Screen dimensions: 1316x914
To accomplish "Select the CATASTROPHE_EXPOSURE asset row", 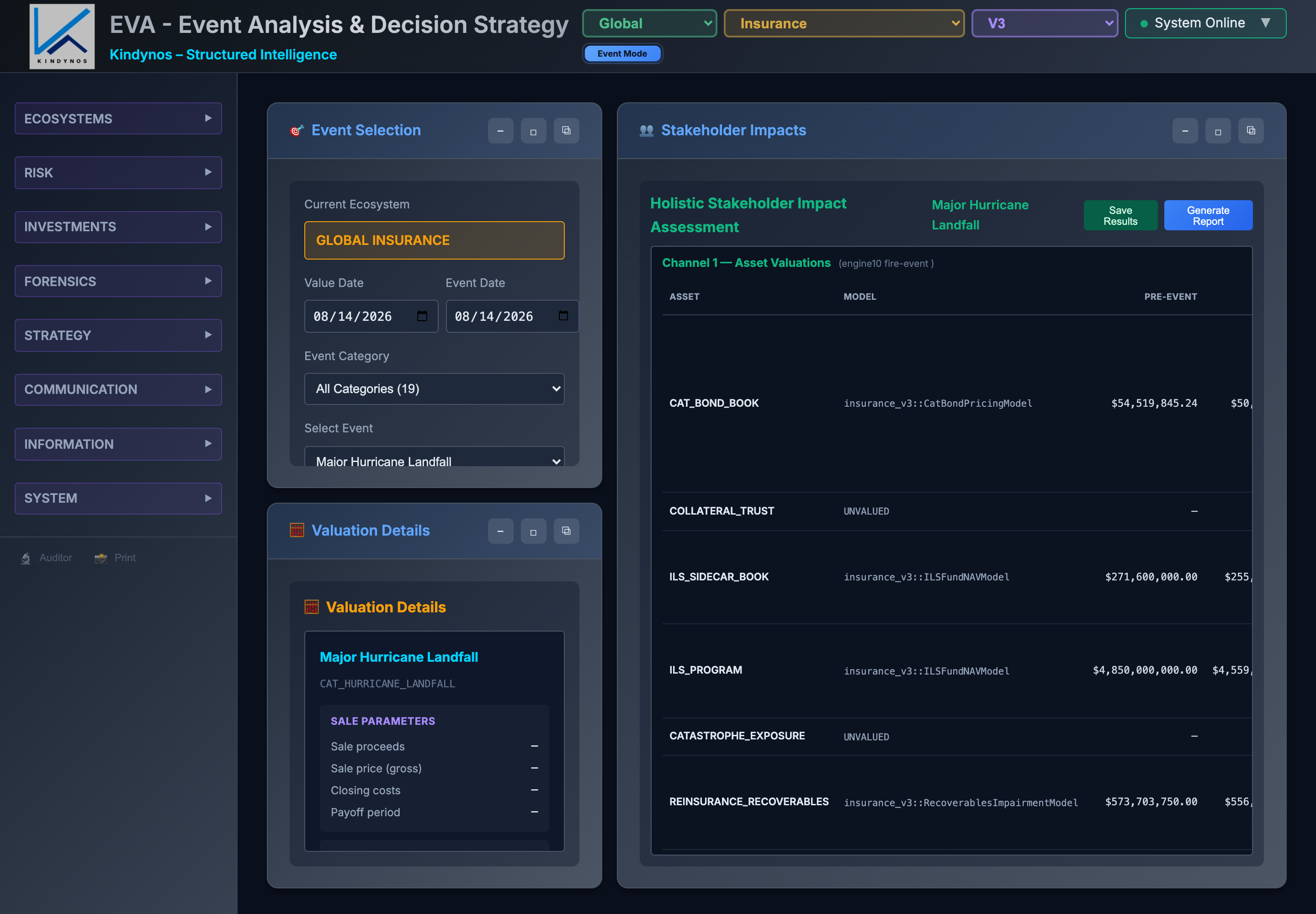I will 956,736.
